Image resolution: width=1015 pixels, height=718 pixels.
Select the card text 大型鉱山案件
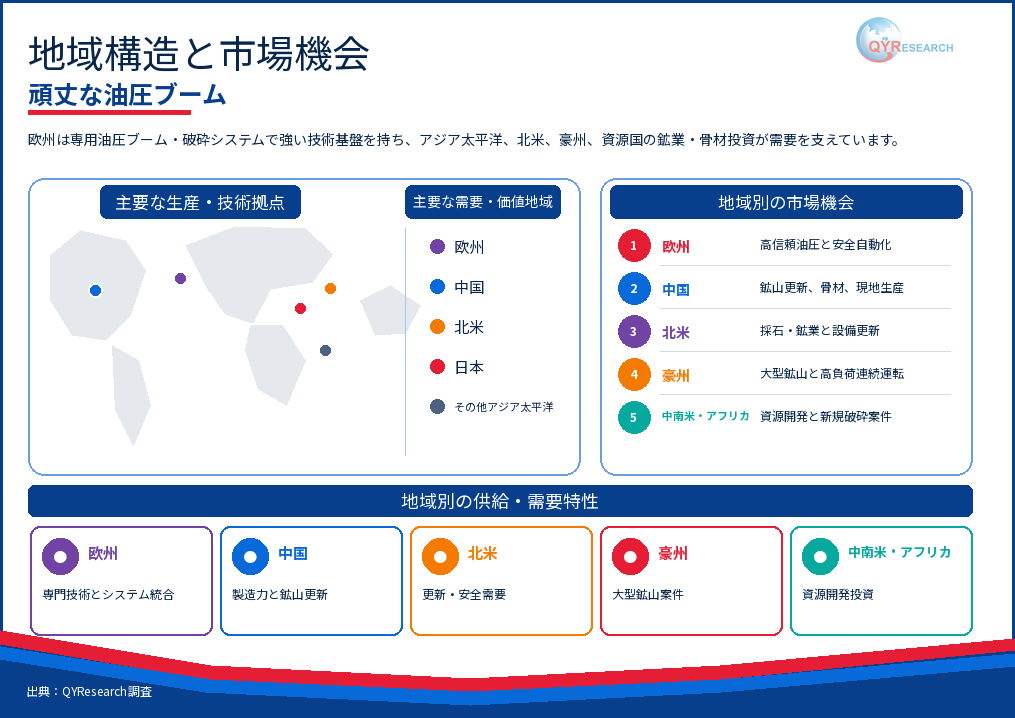[648, 594]
